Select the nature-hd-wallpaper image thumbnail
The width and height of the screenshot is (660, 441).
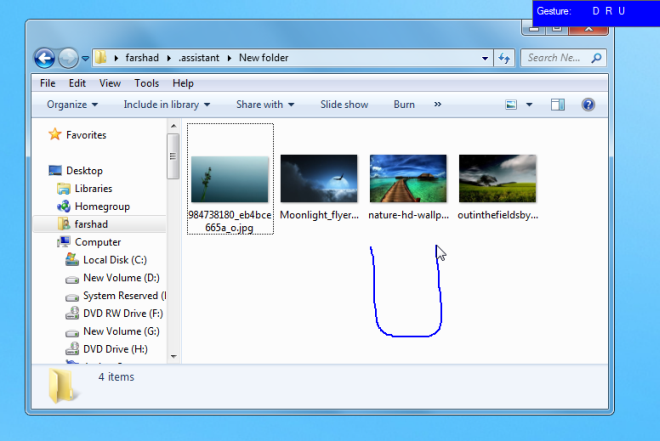(x=408, y=179)
